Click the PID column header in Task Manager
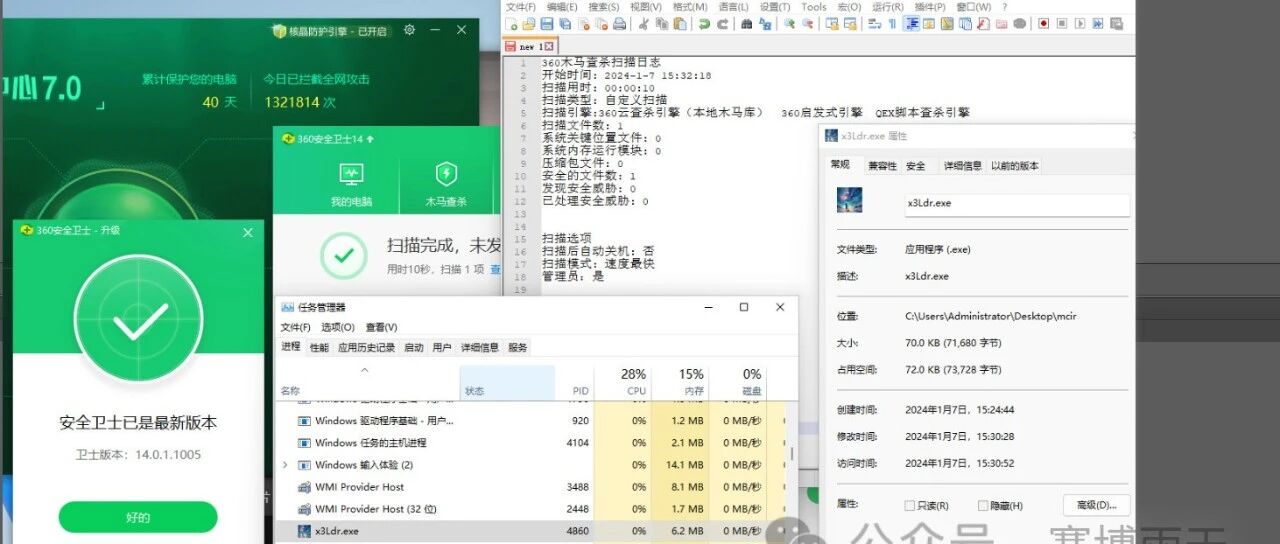 (x=574, y=382)
